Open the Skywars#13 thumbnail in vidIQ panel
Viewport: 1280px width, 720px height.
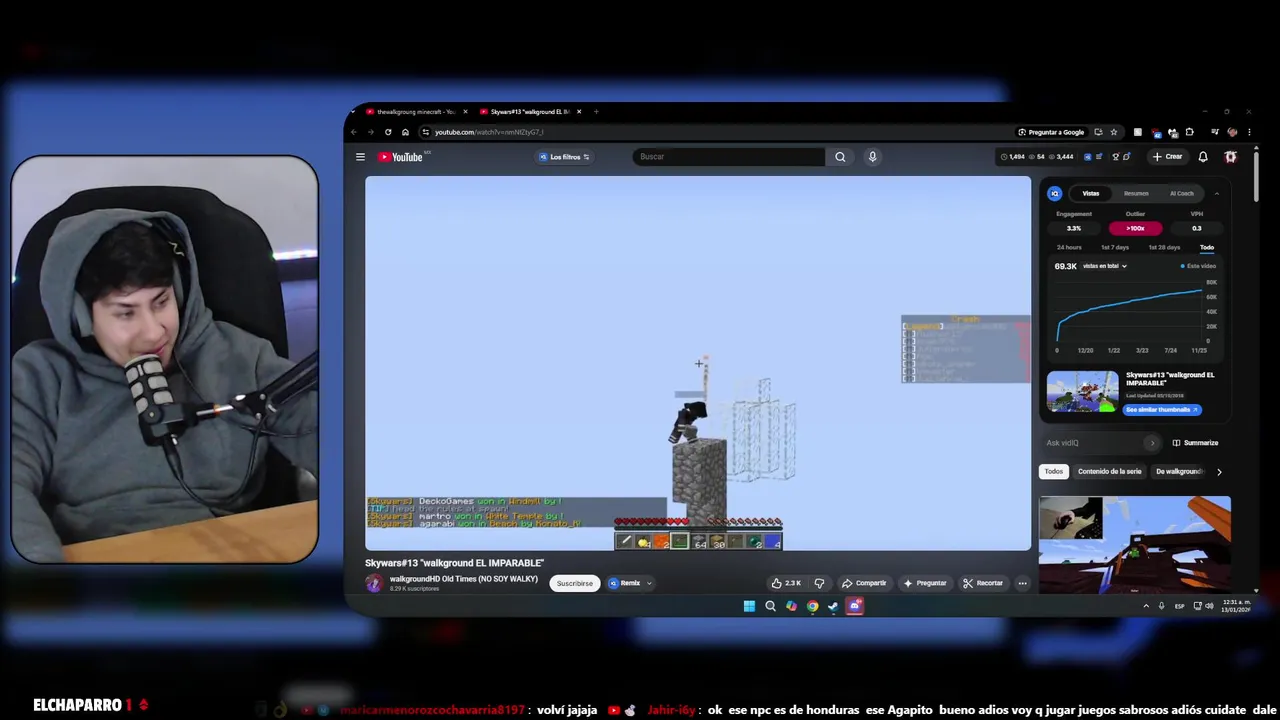1083,392
